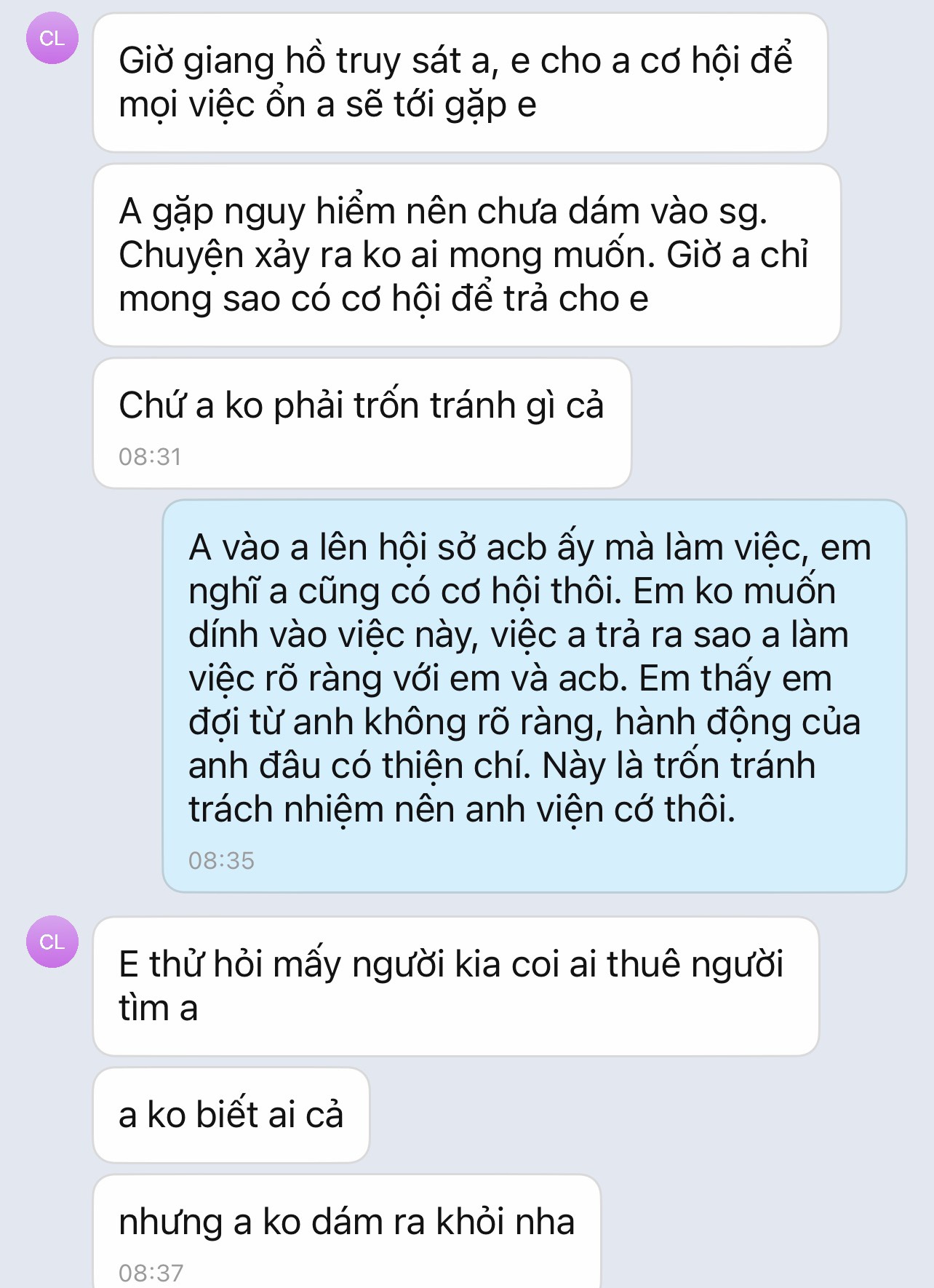Select message 'A gặp nguy hiểm nên chưa dám'
This screenshot has height=1288, width=934.
pyautogui.click(x=467, y=255)
